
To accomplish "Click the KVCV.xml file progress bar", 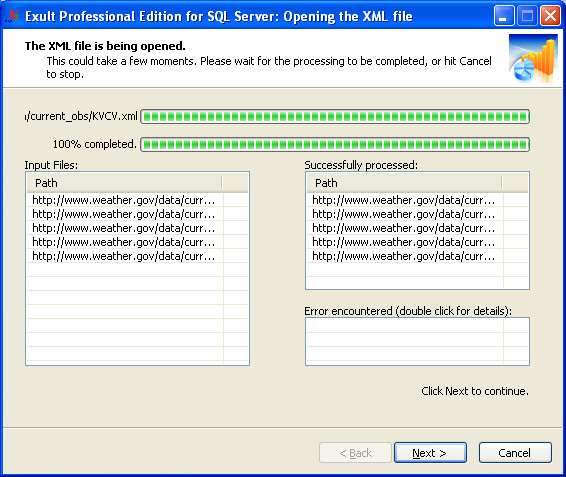I will [335, 117].
